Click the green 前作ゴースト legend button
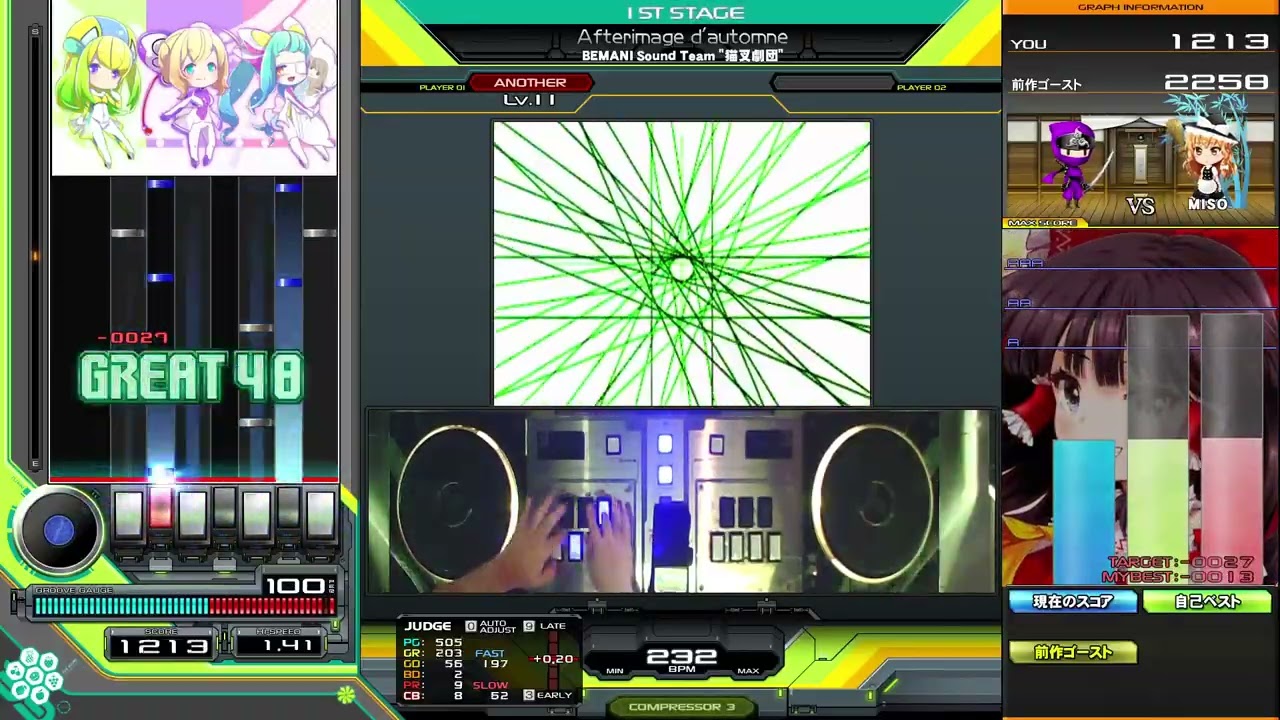 pos(1073,652)
